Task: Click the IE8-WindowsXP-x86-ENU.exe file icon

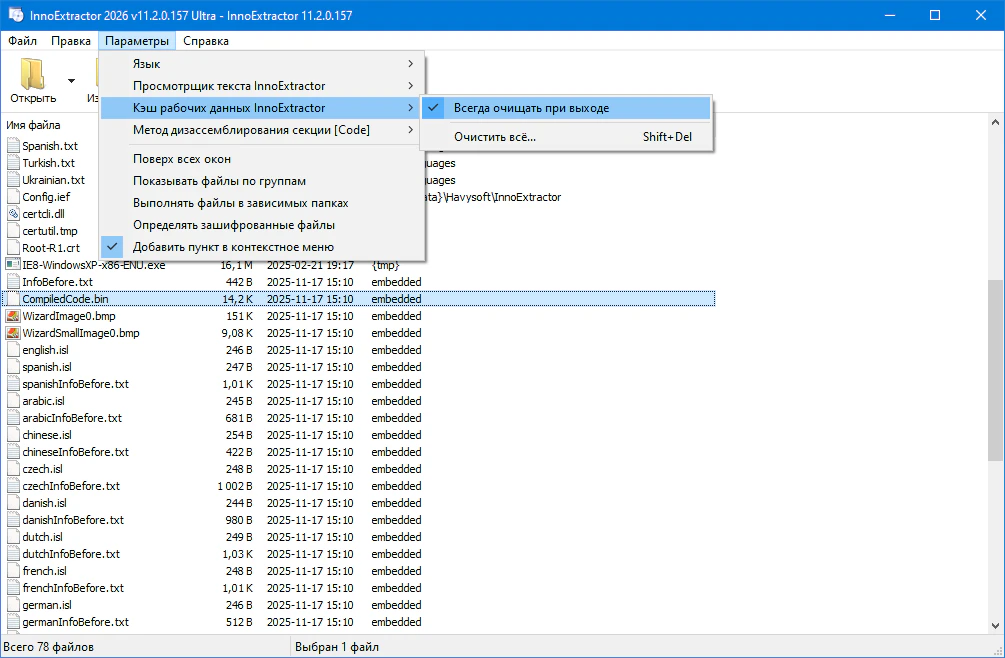Action: coord(13,265)
